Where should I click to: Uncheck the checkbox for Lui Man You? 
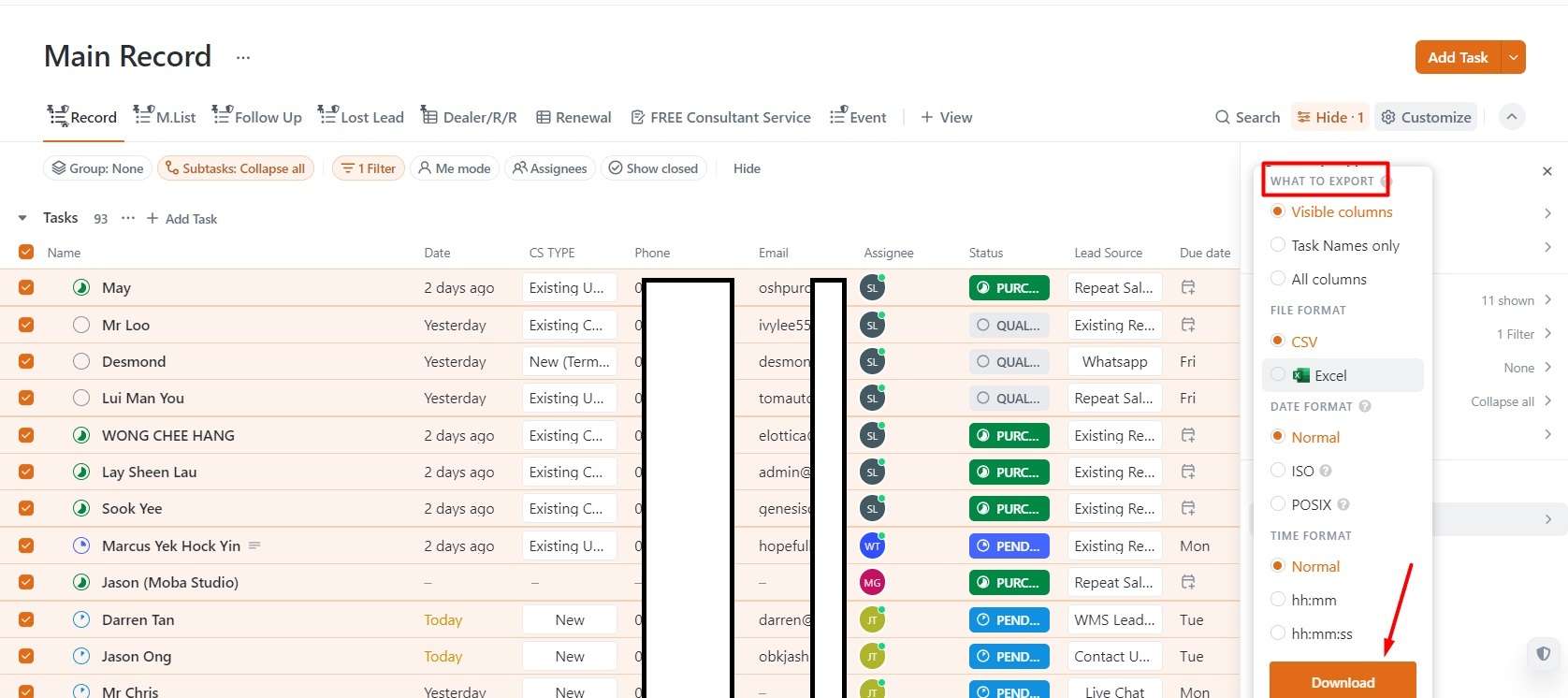coord(26,399)
